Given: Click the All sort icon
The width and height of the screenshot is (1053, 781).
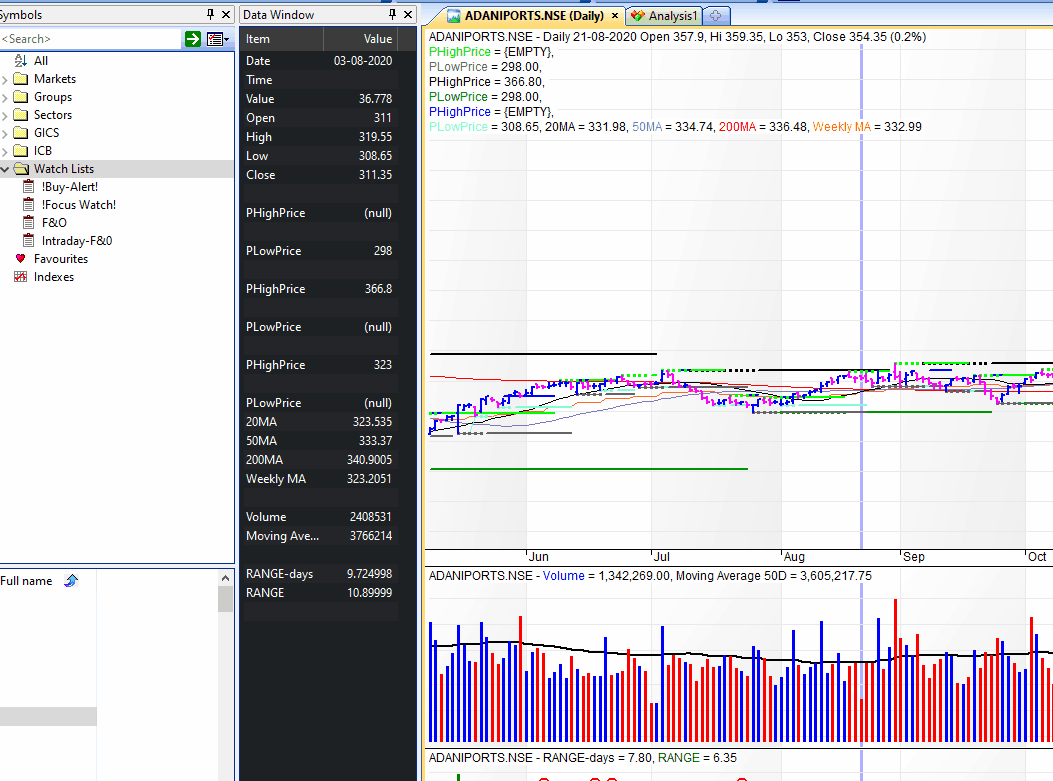Looking at the screenshot, I should click(21, 60).
